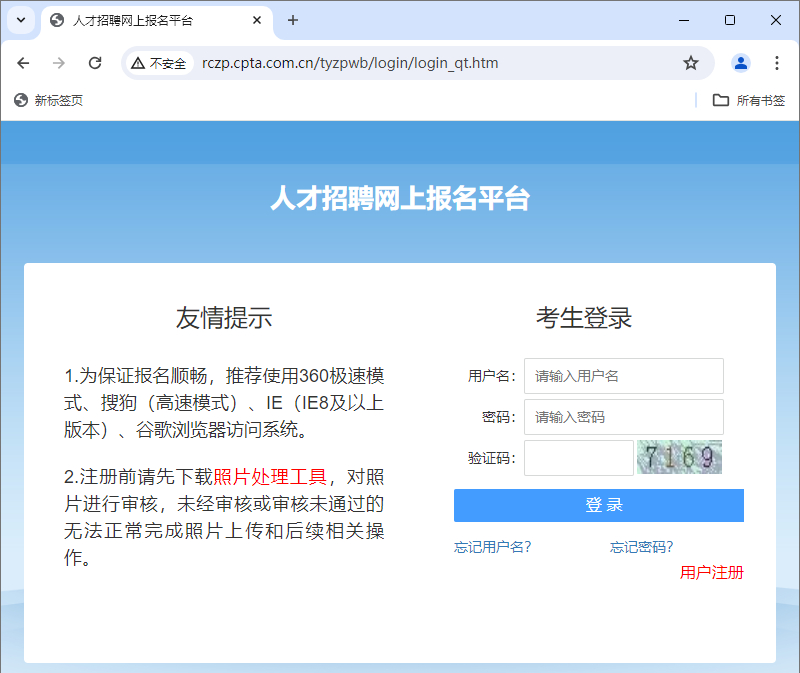Minimize the browser window

click(x=684, y=20)
